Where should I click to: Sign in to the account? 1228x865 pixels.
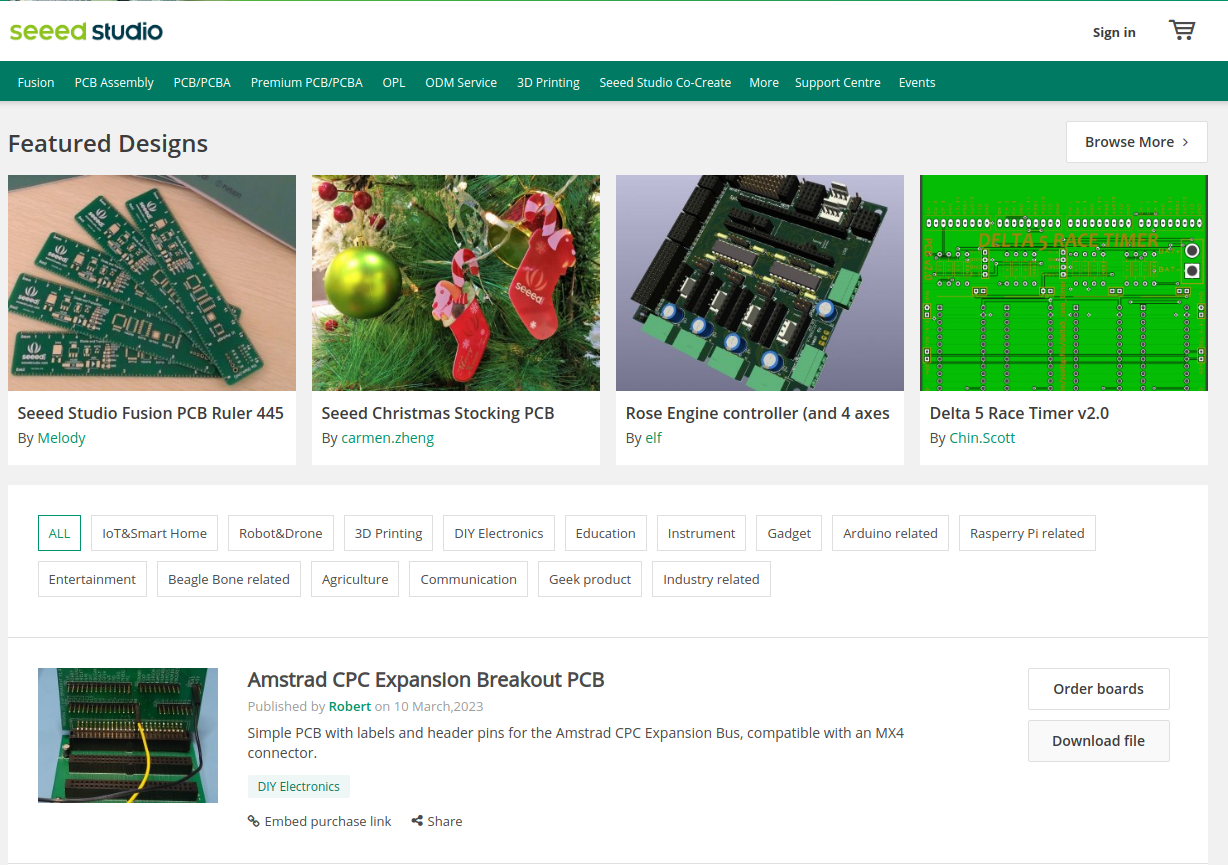(1114, 32)
